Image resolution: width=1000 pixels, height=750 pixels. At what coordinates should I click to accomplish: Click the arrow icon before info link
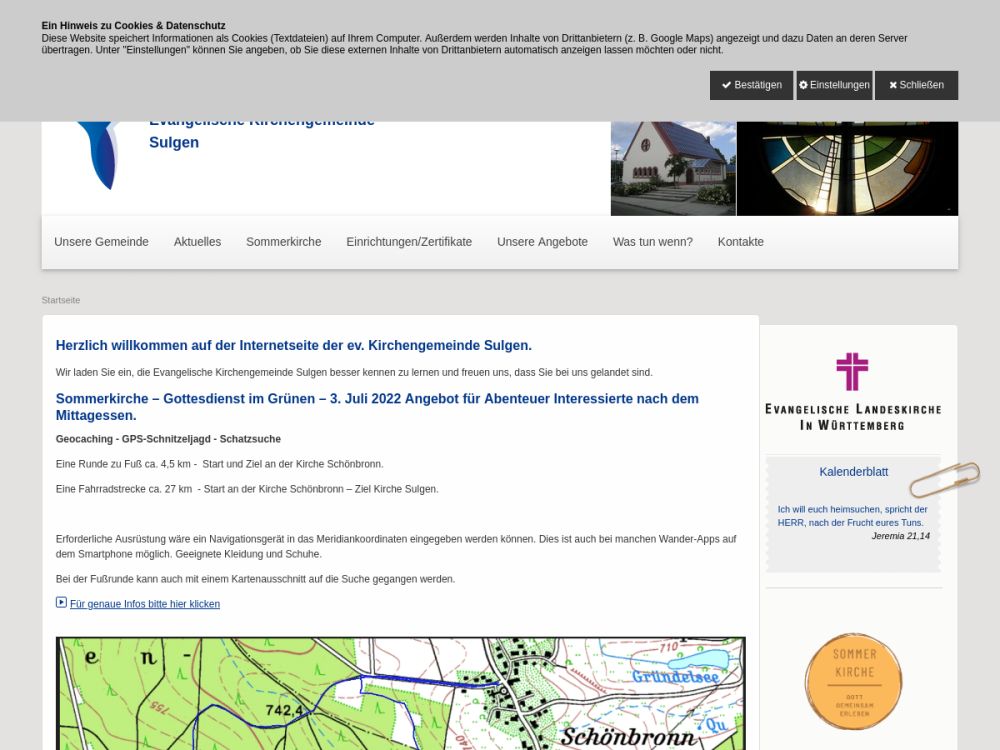coord(61,603)
